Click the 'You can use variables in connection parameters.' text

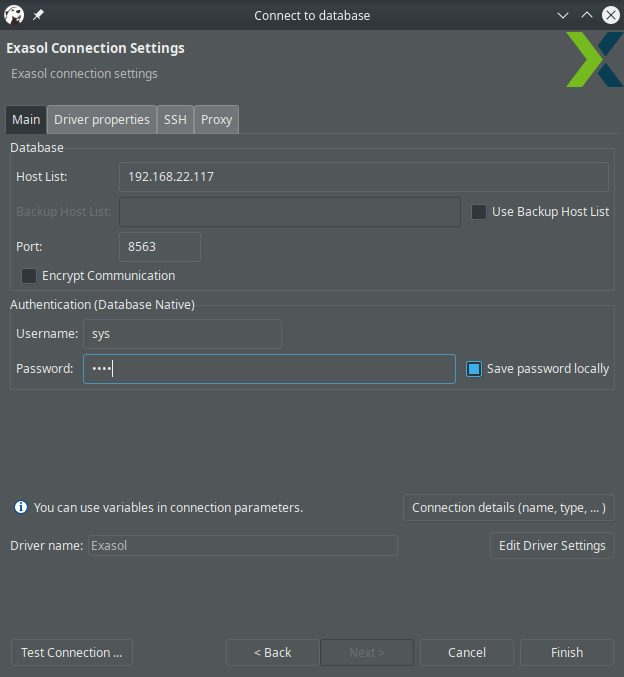pos(168,507)
